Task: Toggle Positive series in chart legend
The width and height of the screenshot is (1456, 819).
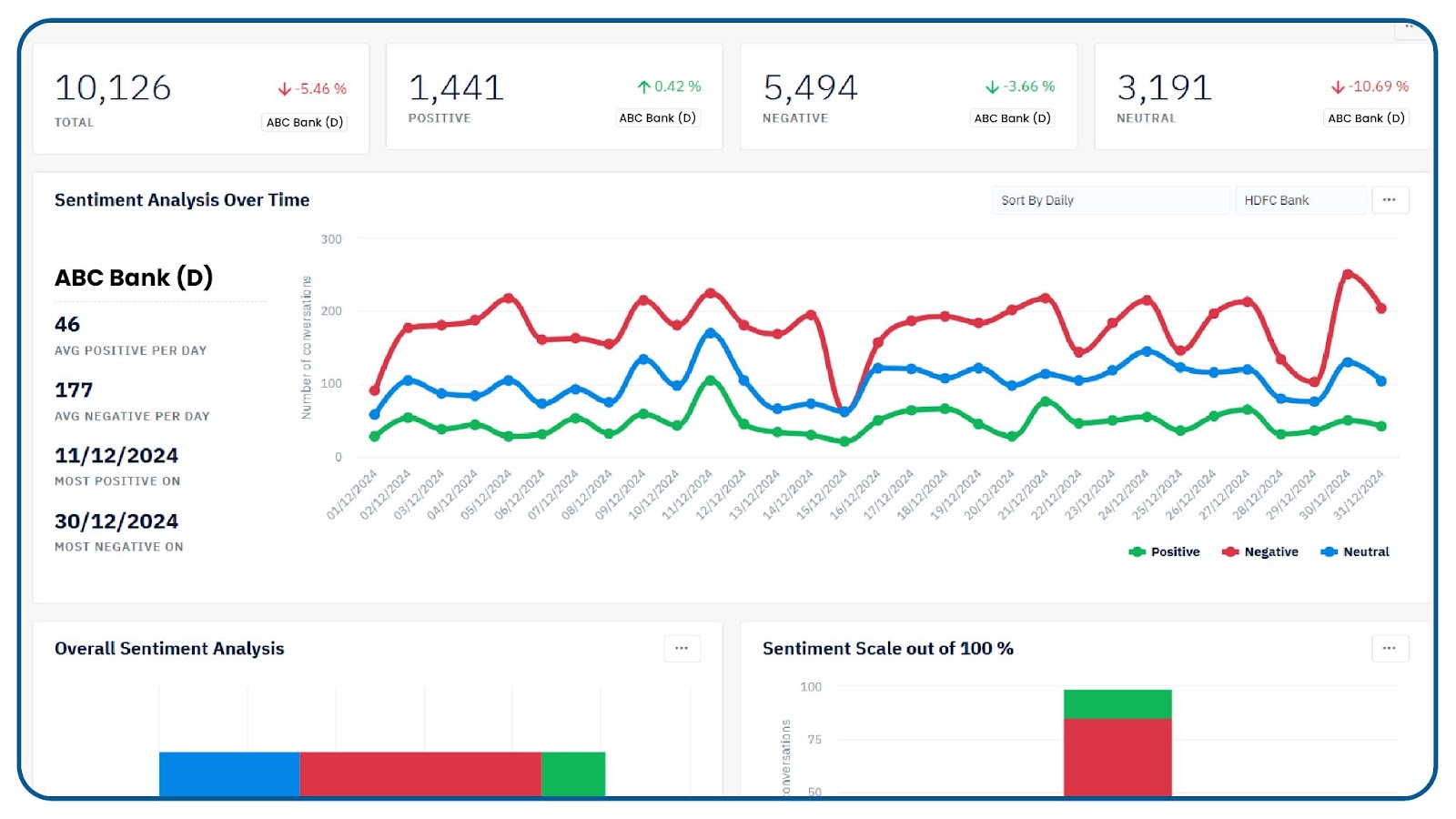Action: pyautogui.click(x=1164, y=551)
